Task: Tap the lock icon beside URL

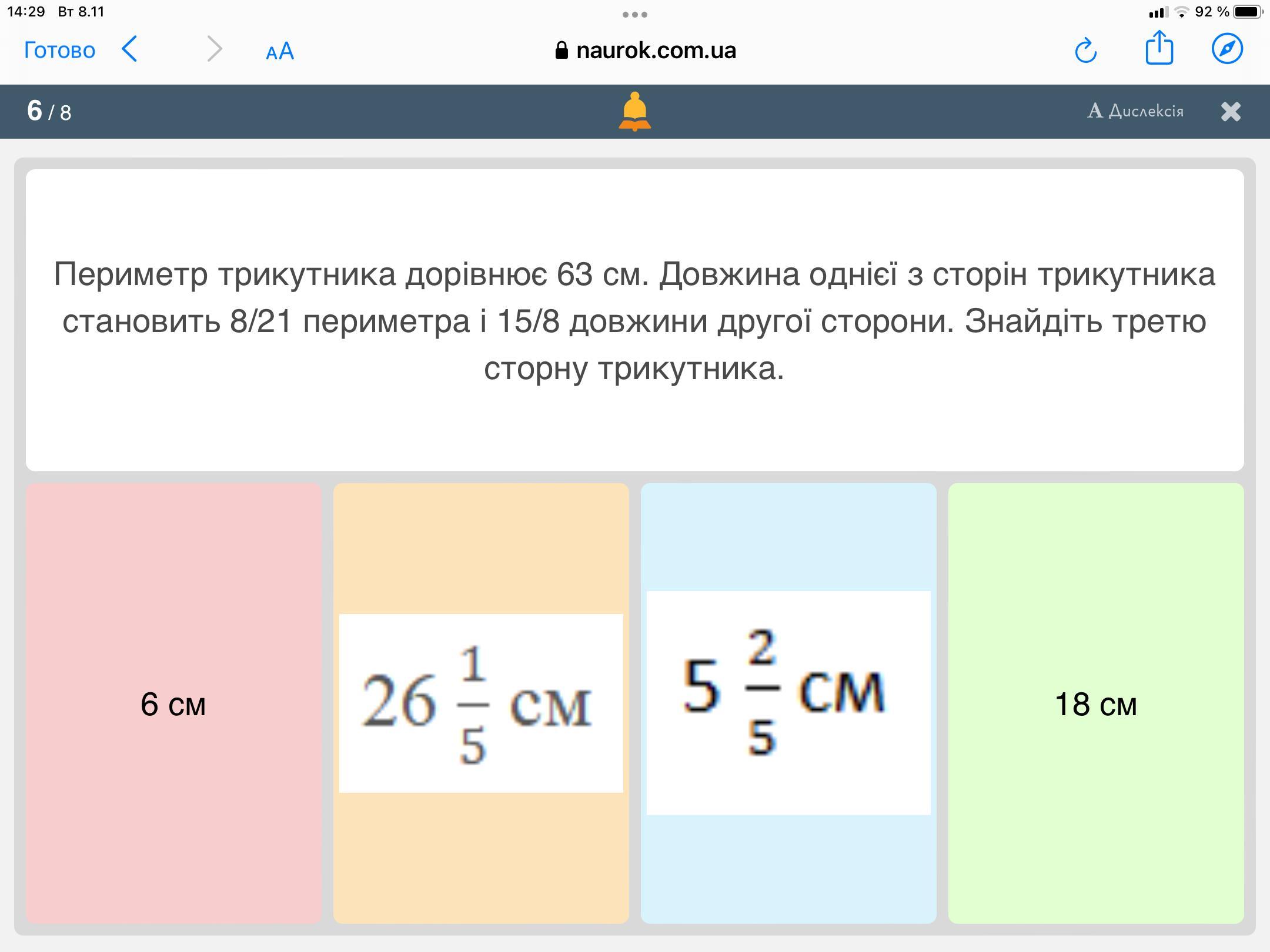Action: pos(562,51)
